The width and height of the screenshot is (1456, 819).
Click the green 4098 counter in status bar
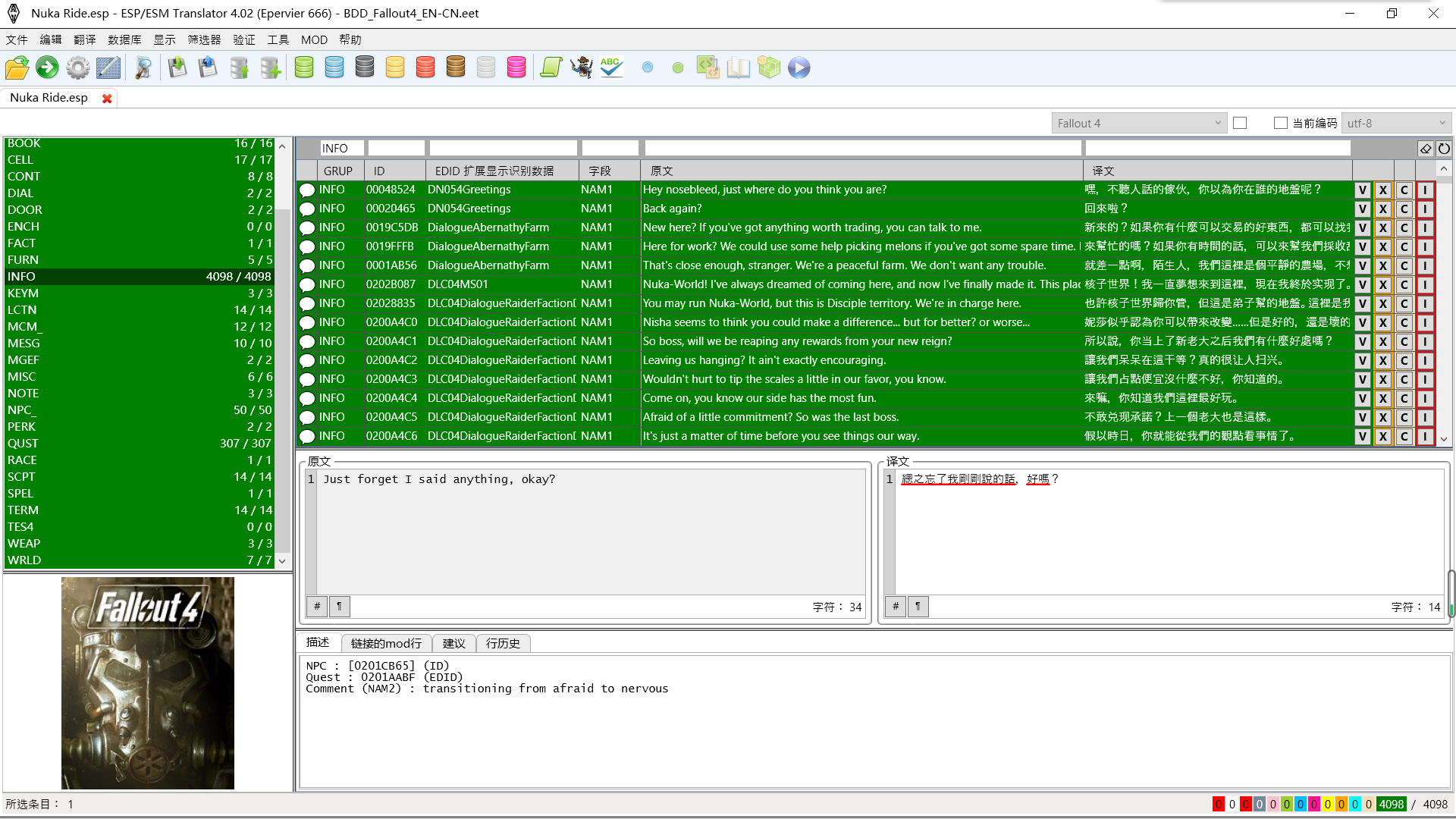[1392, 804]
